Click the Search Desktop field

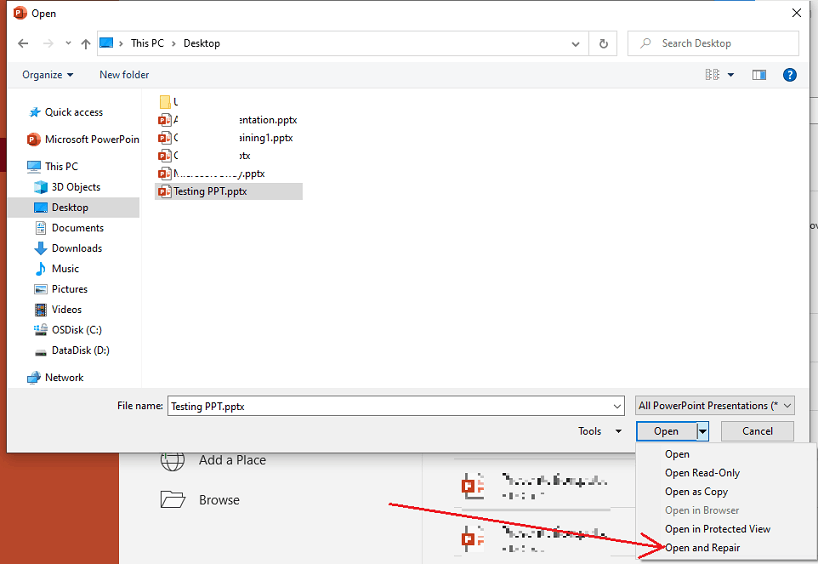coord(713,44)
